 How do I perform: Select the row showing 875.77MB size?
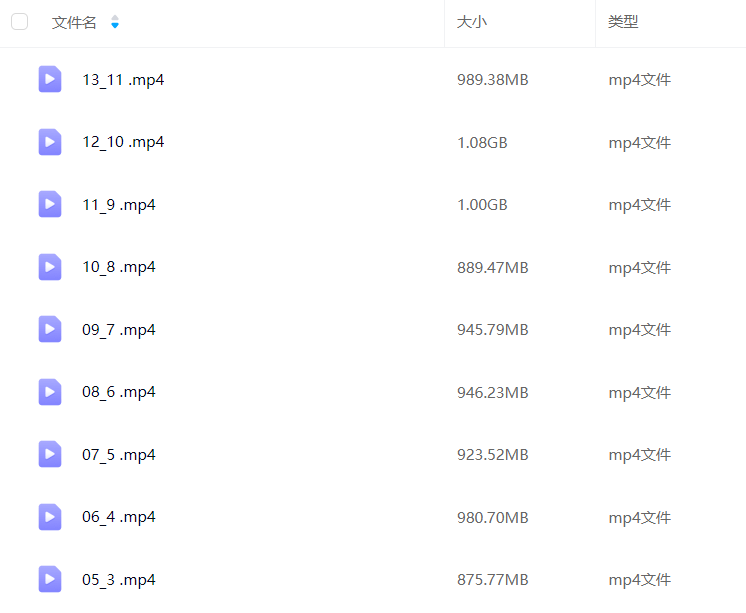492,580
